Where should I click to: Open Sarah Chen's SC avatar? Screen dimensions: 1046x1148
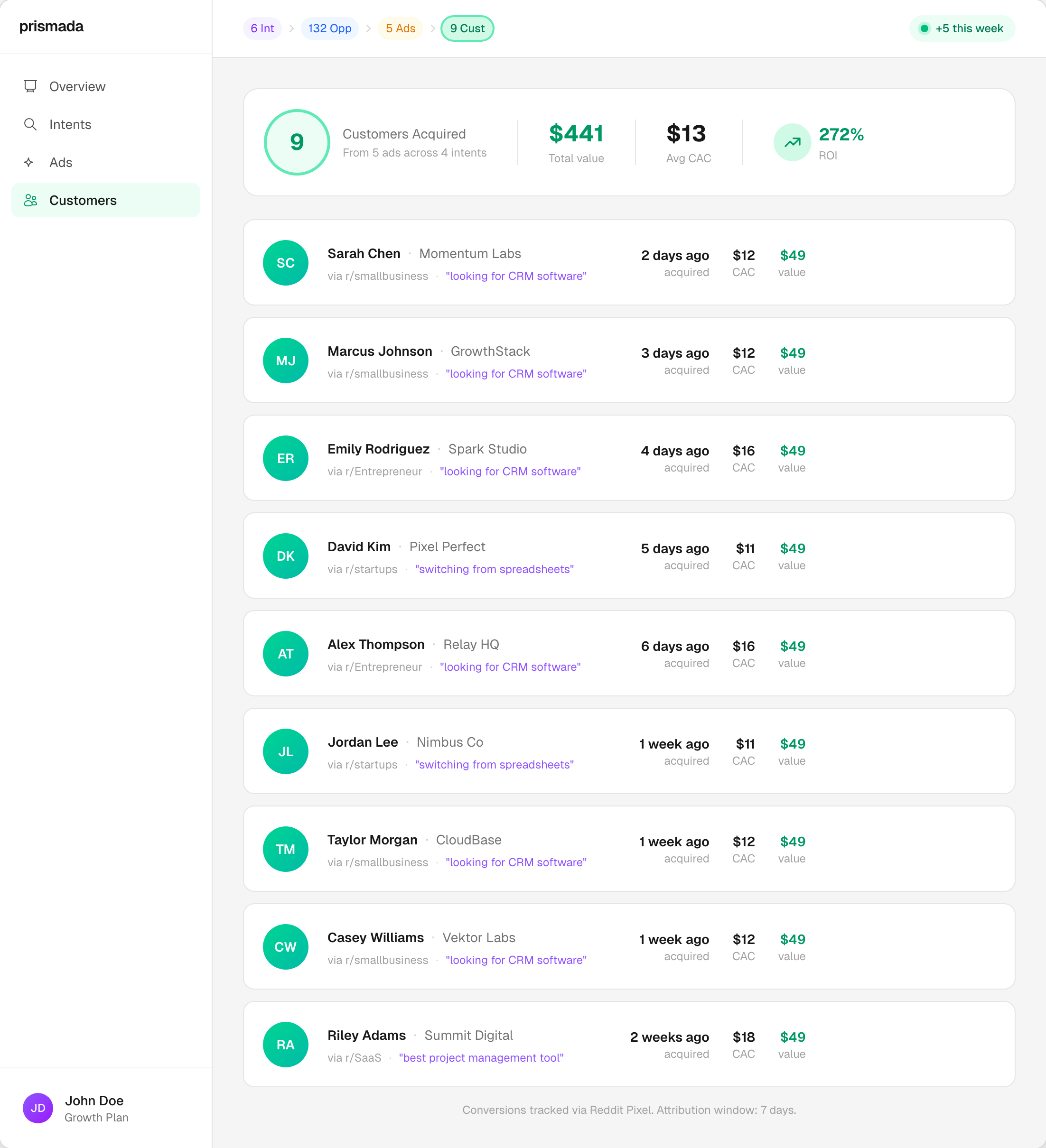(x=285, y=262)
